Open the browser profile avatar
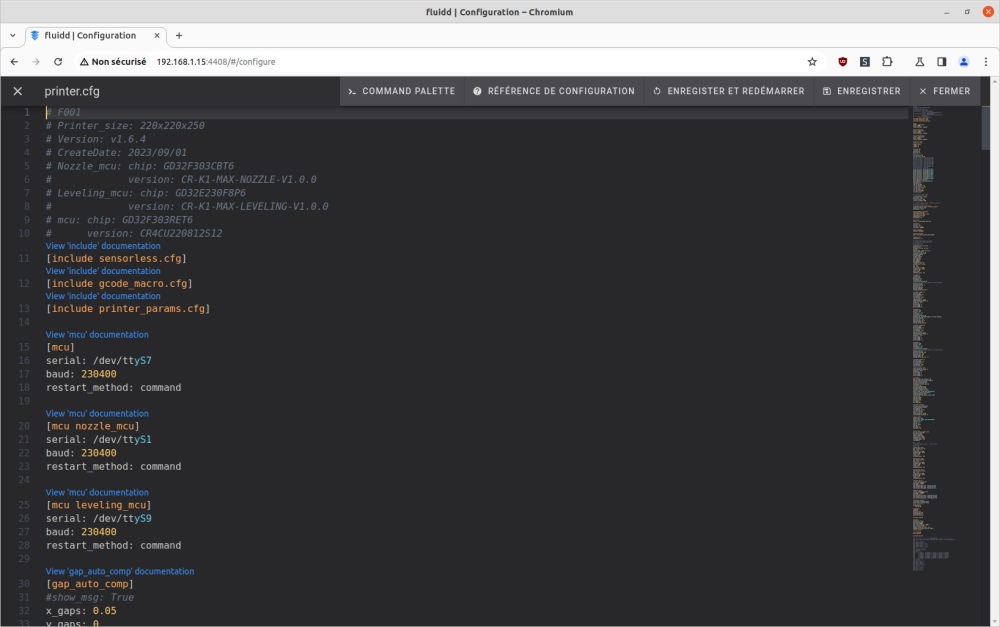 pos(964,62)
